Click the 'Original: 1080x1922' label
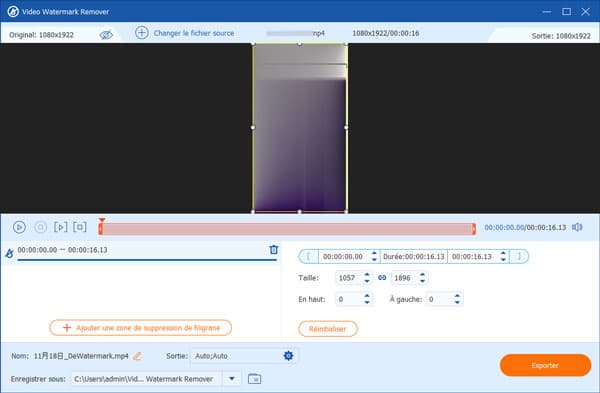The width and height of the screenshot is (600, 393). point(41,35)
